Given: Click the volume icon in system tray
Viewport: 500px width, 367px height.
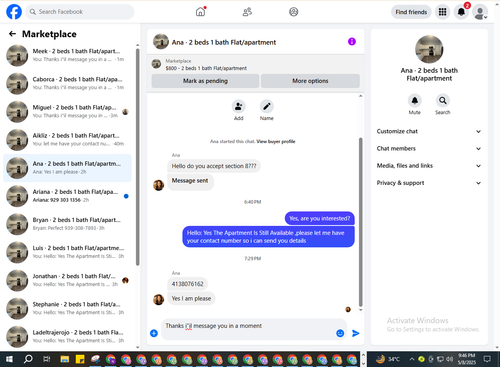Looking at the screenshot, I should click(449, 359).
